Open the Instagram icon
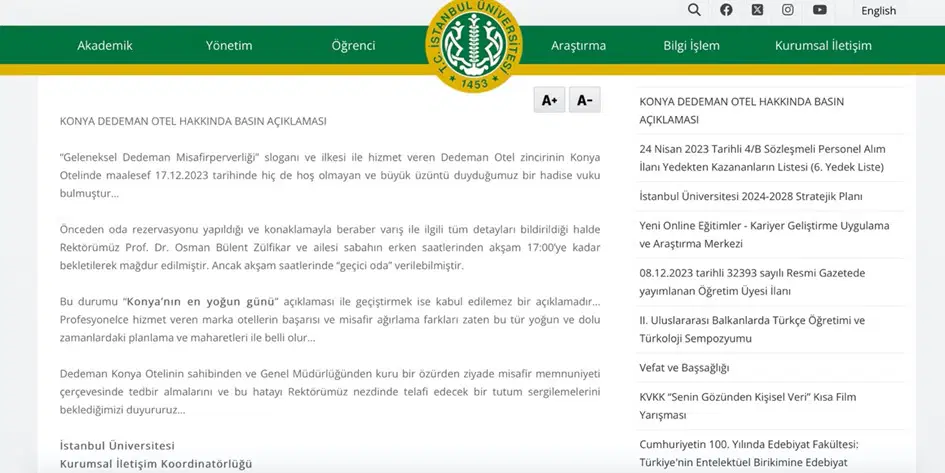 788,10
